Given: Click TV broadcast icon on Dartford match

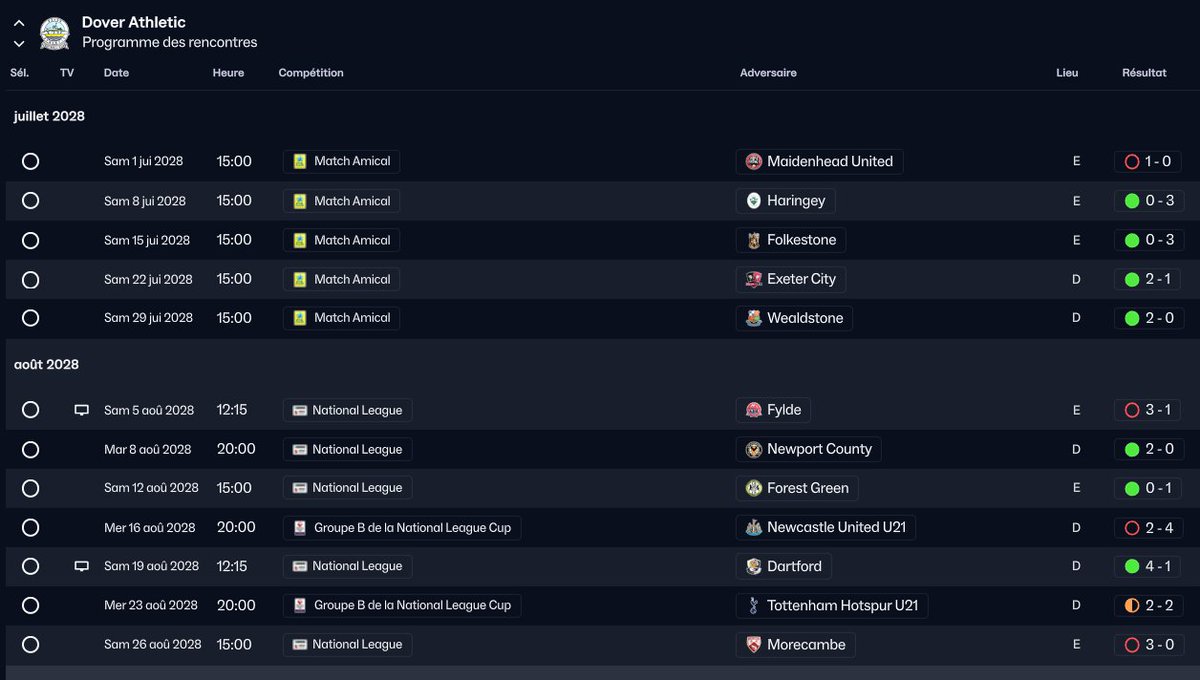Looking at the screenshot, I should (82, 566).
